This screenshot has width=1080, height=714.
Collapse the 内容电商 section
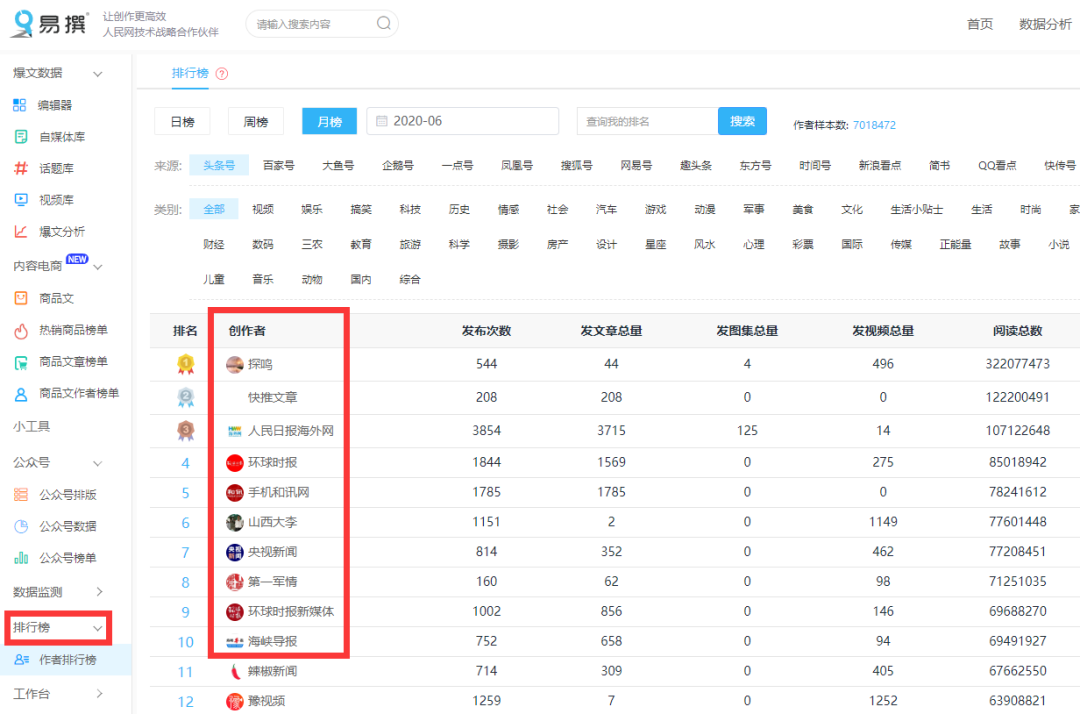point(98,266)
